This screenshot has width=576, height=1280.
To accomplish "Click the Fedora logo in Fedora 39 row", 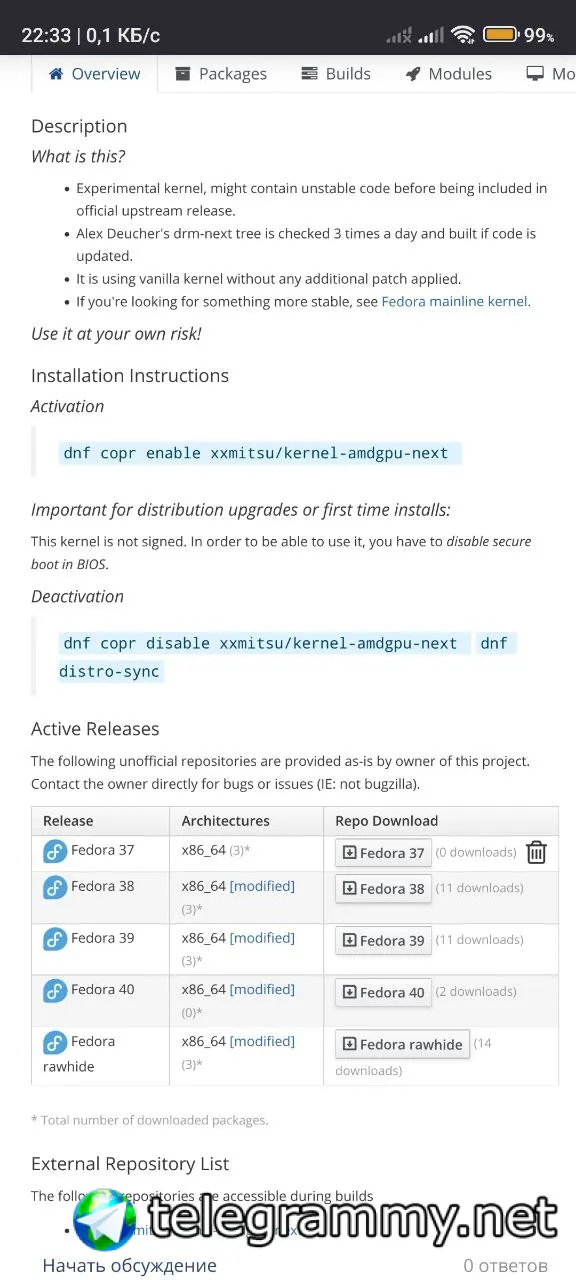I will 55,939.
